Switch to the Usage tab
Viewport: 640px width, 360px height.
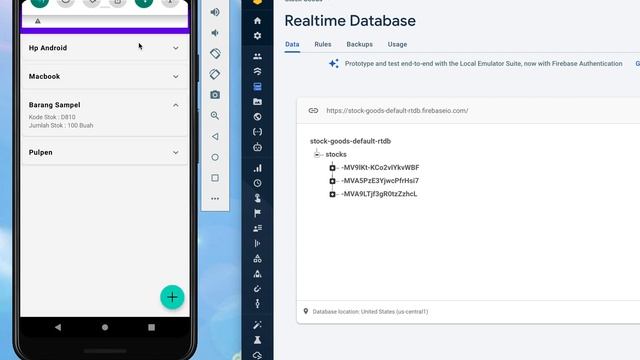click(397, 44)
